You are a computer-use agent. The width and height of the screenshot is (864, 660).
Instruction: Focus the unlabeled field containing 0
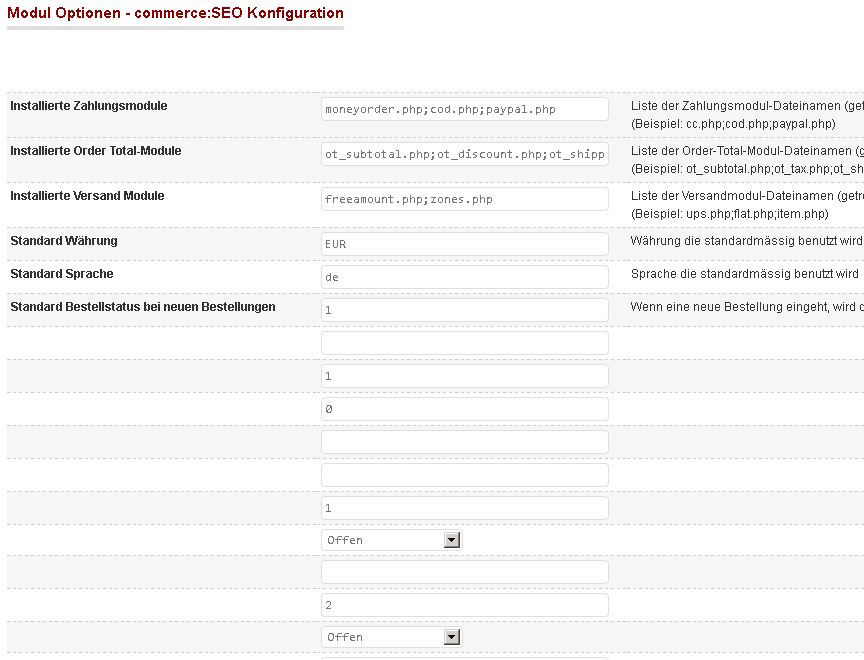pos(465,409)
